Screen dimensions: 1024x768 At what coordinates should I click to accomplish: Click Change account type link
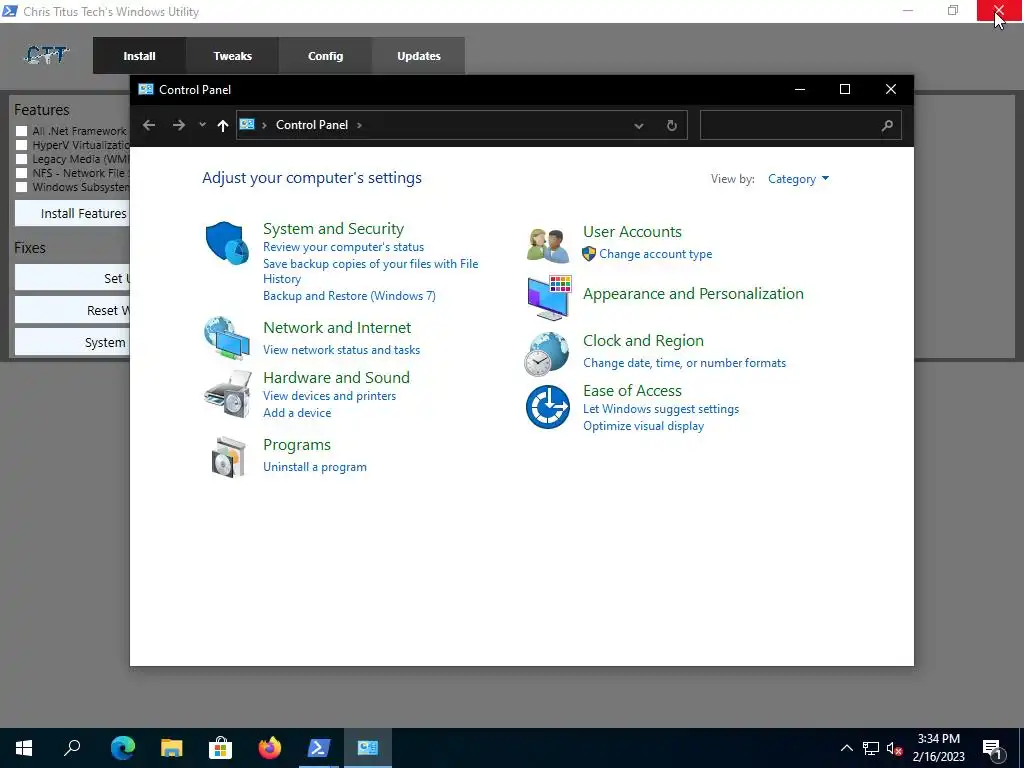pos(656,254)
